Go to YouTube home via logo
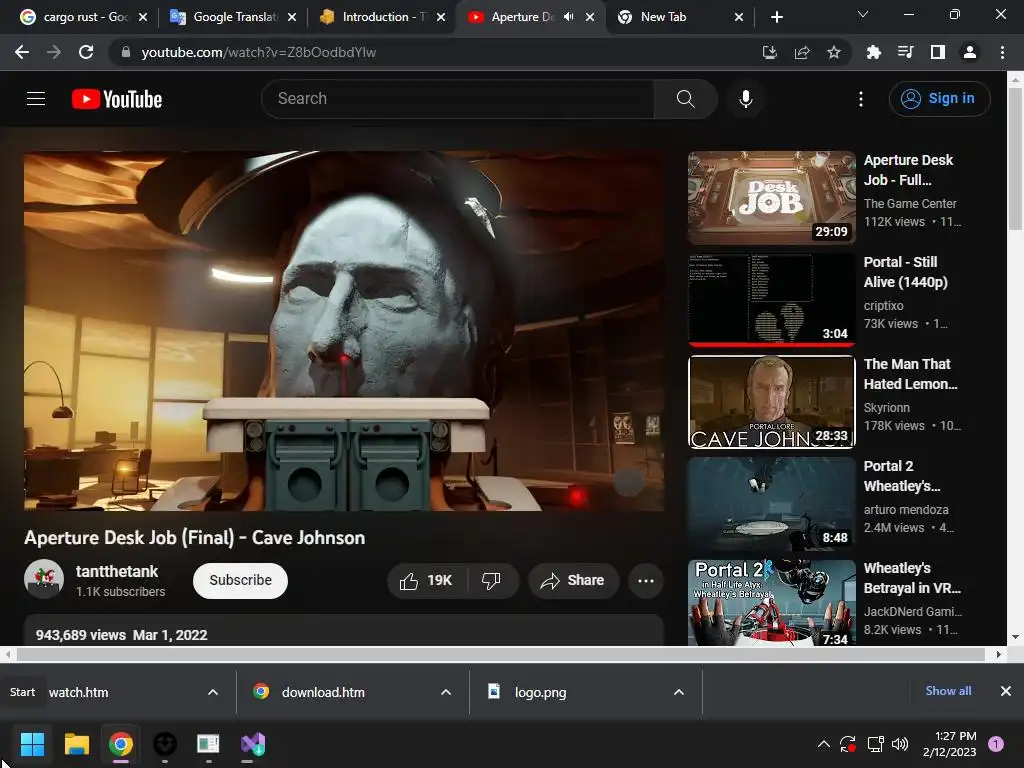The image size is (1024, 768). (x=117, y=99)
